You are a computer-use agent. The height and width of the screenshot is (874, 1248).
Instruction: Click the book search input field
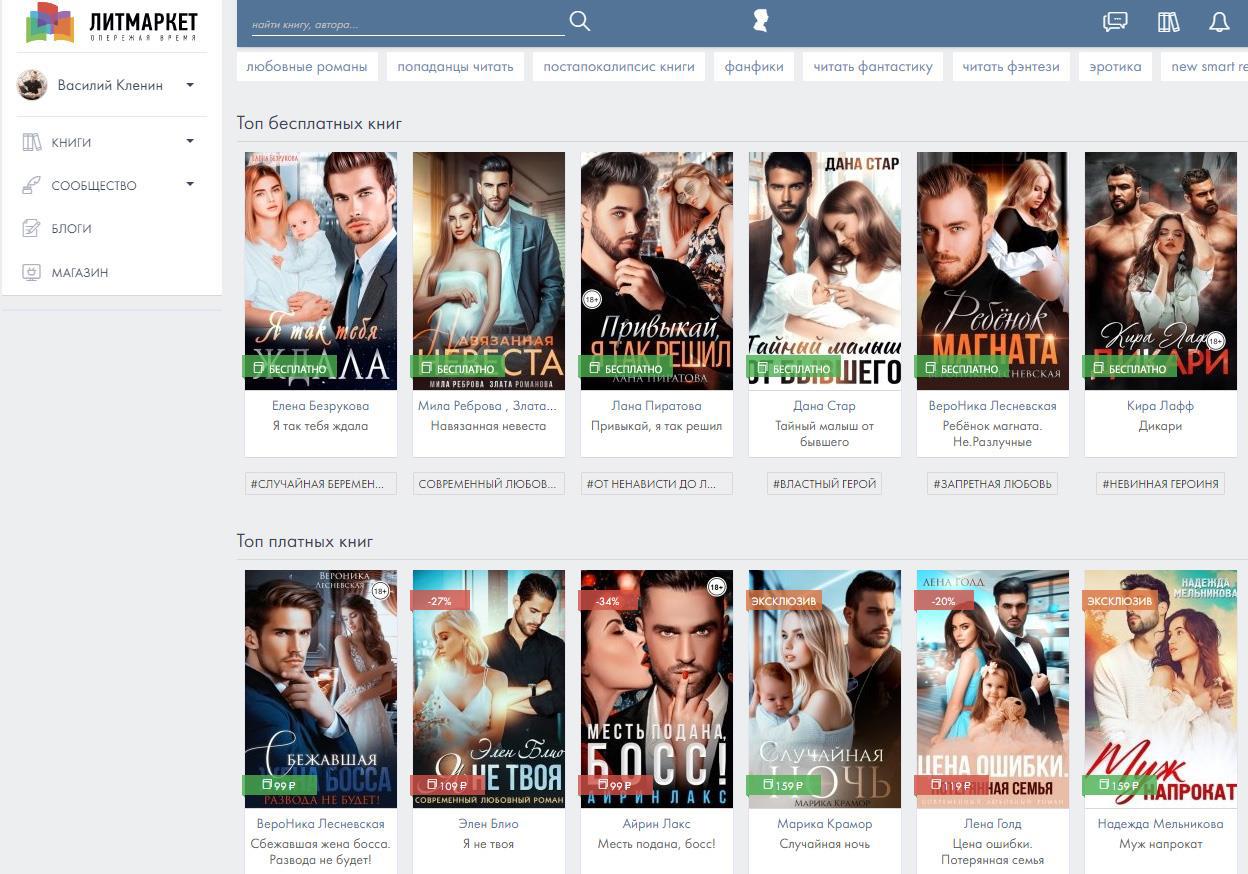[x=405, y=24]
